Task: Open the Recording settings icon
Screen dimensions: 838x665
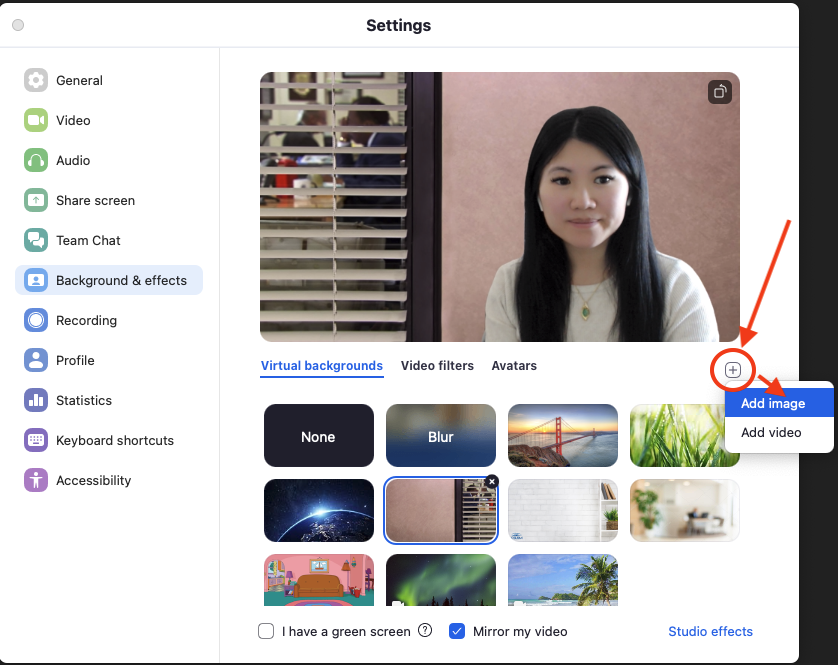Action: pyautogui.click(x=36, y=320)
